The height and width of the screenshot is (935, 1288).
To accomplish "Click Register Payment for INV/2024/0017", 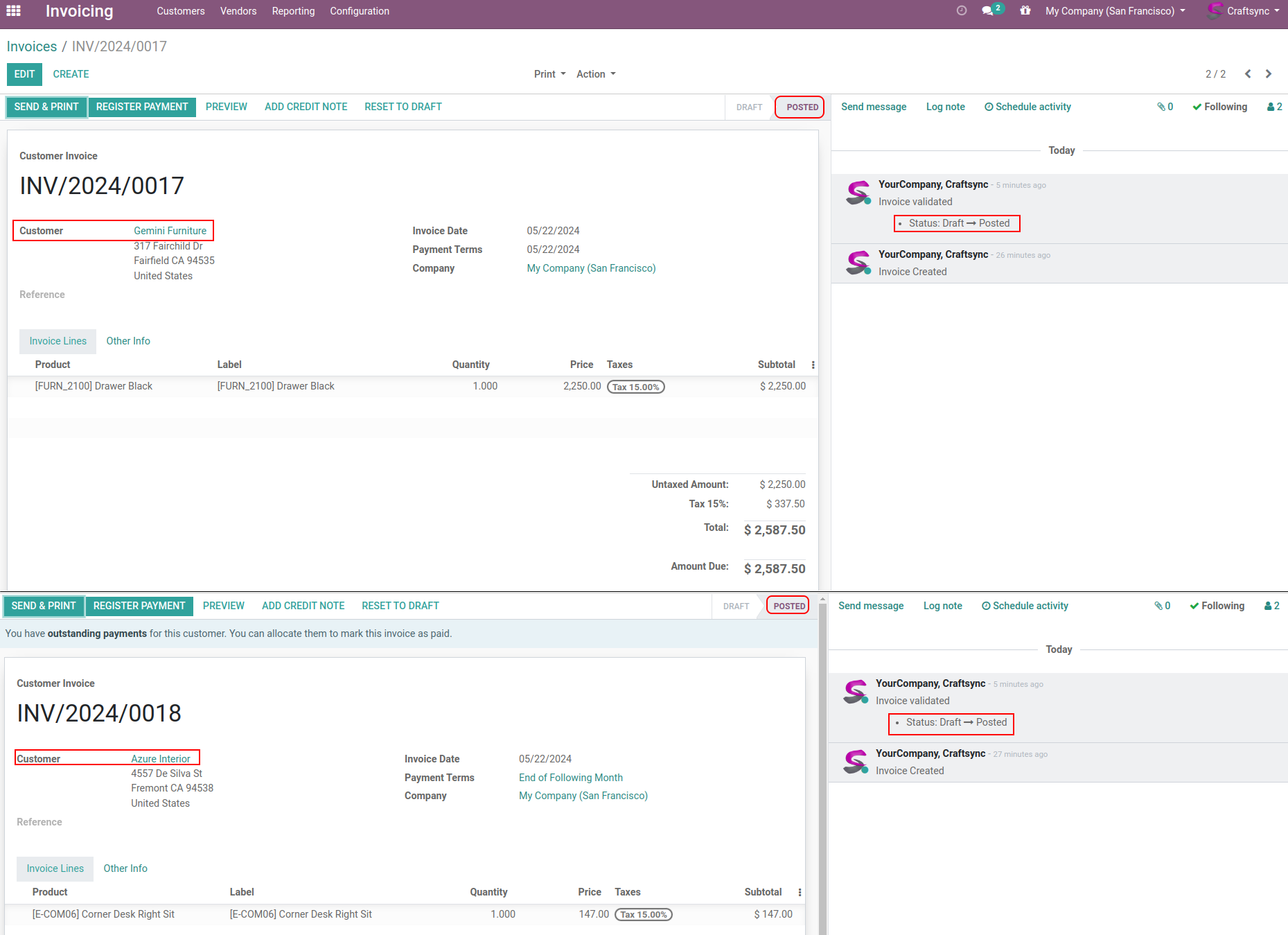I will pos(142,107).
